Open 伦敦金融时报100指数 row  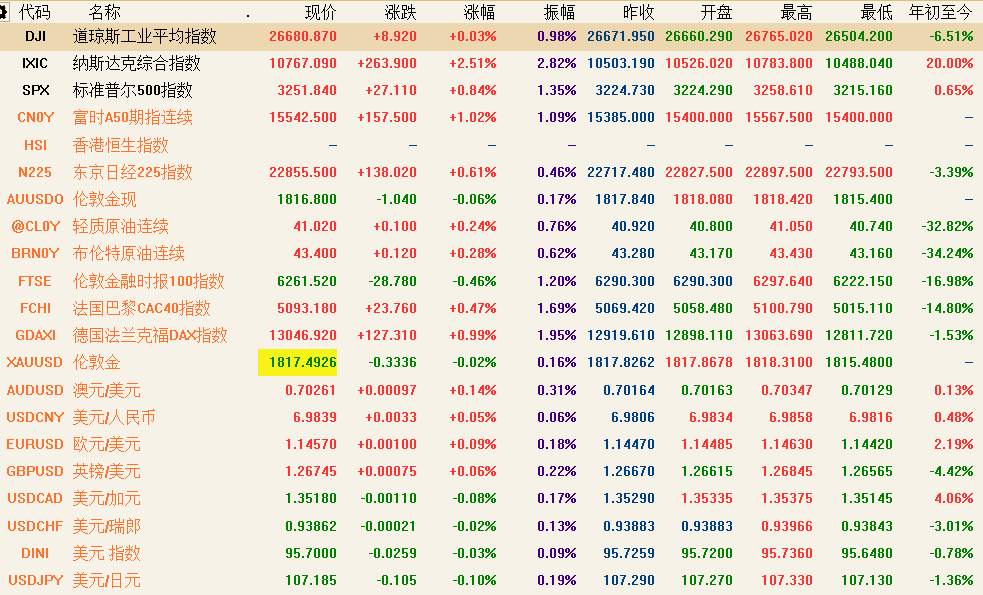click(x=149, y=281)
